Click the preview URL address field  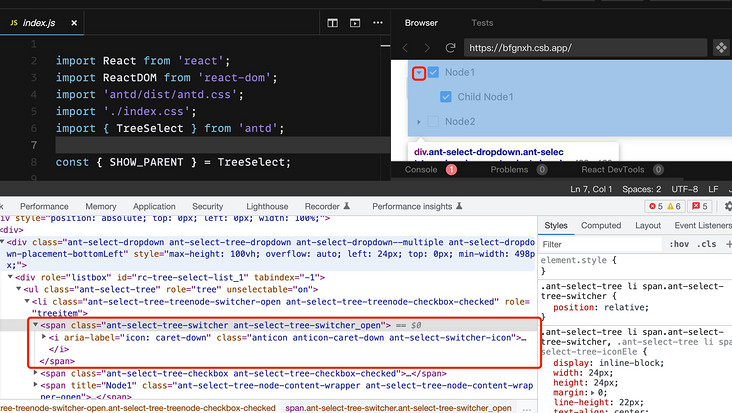click(x=585, y=48)
